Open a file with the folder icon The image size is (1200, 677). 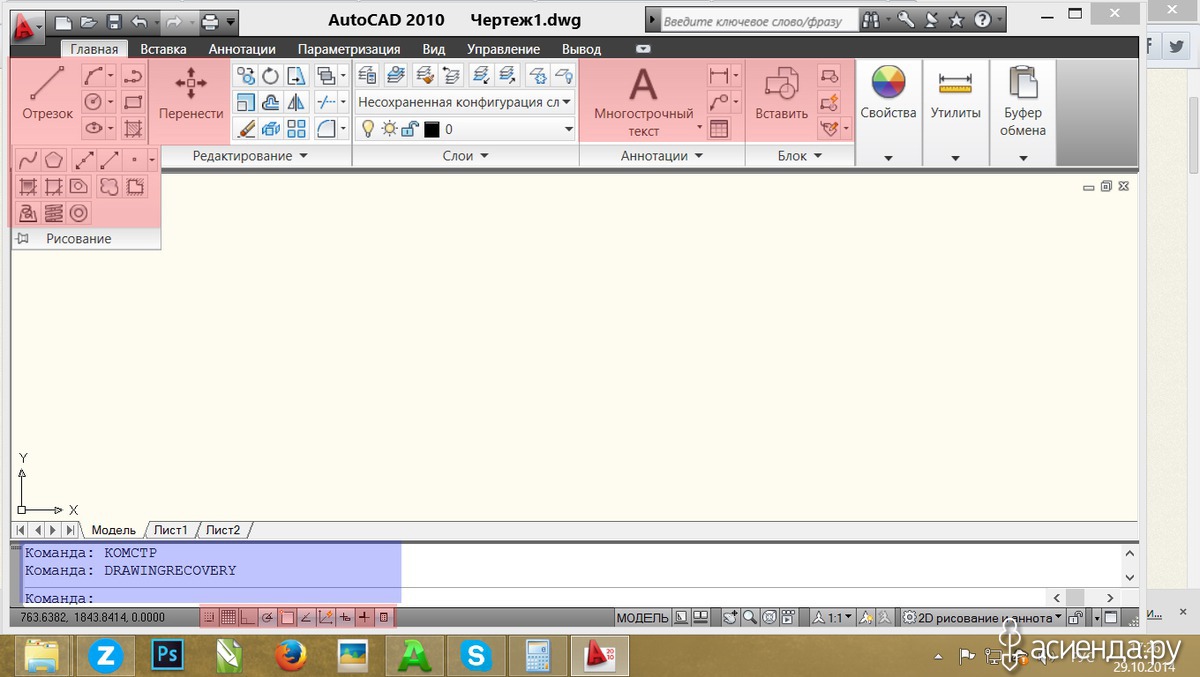pos(88,21)
